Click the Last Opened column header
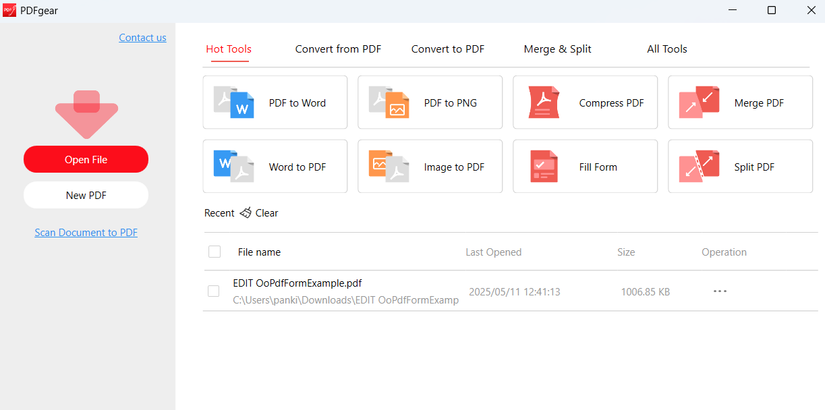 click(493, 252)
